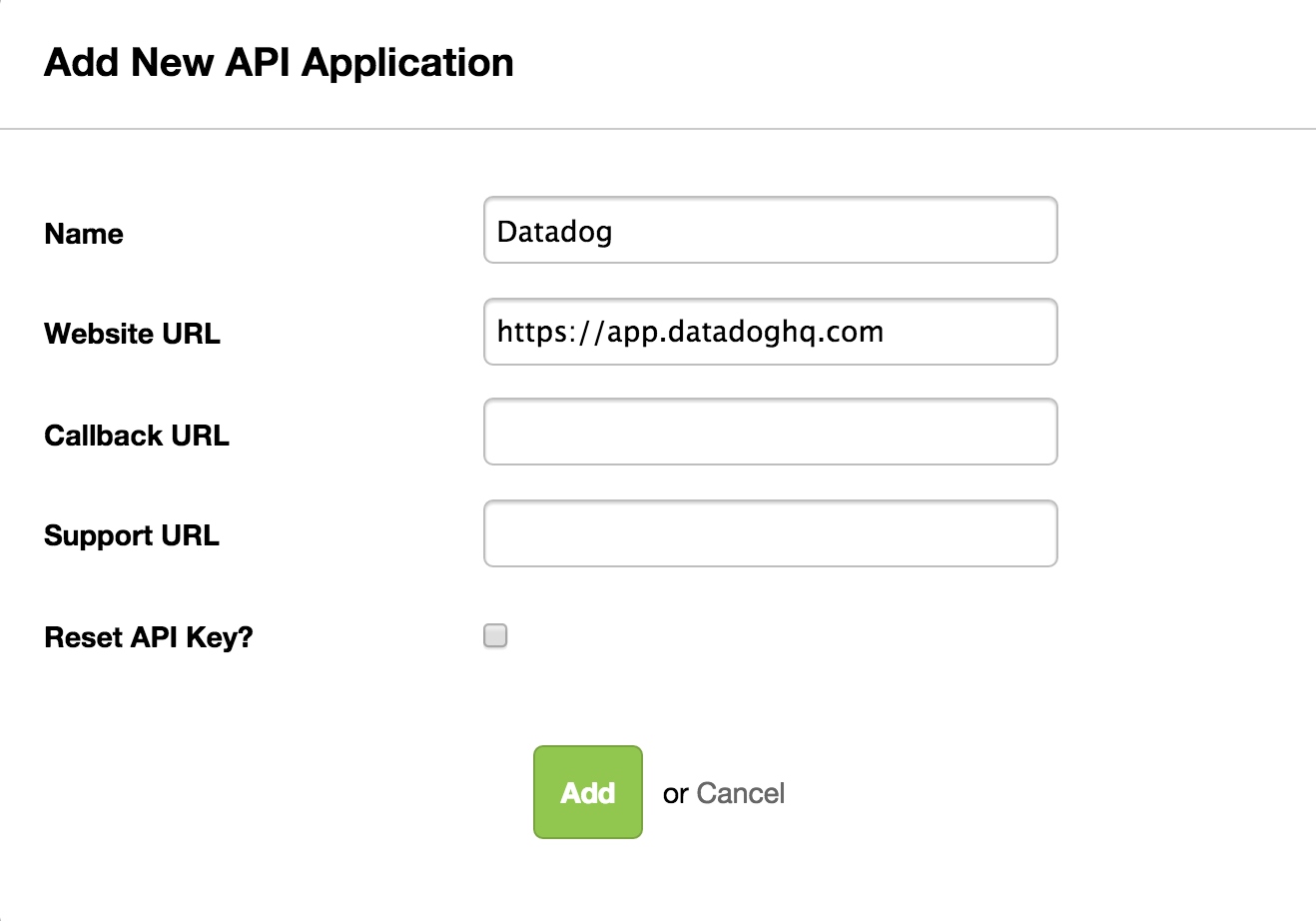
Task: Click the green Add button
Action: [587, 792]
